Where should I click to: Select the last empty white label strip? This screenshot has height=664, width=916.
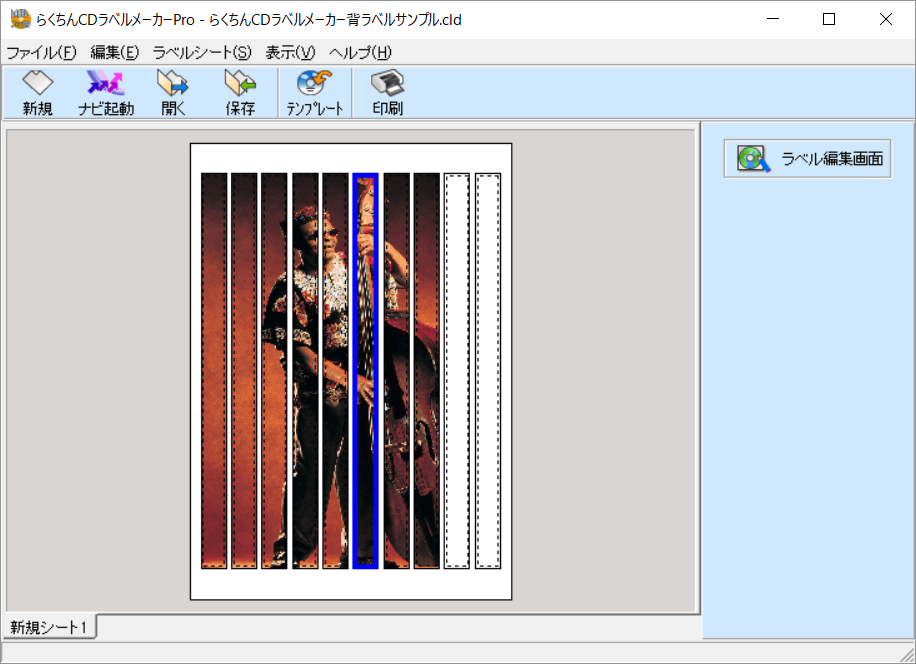(488, 370)
